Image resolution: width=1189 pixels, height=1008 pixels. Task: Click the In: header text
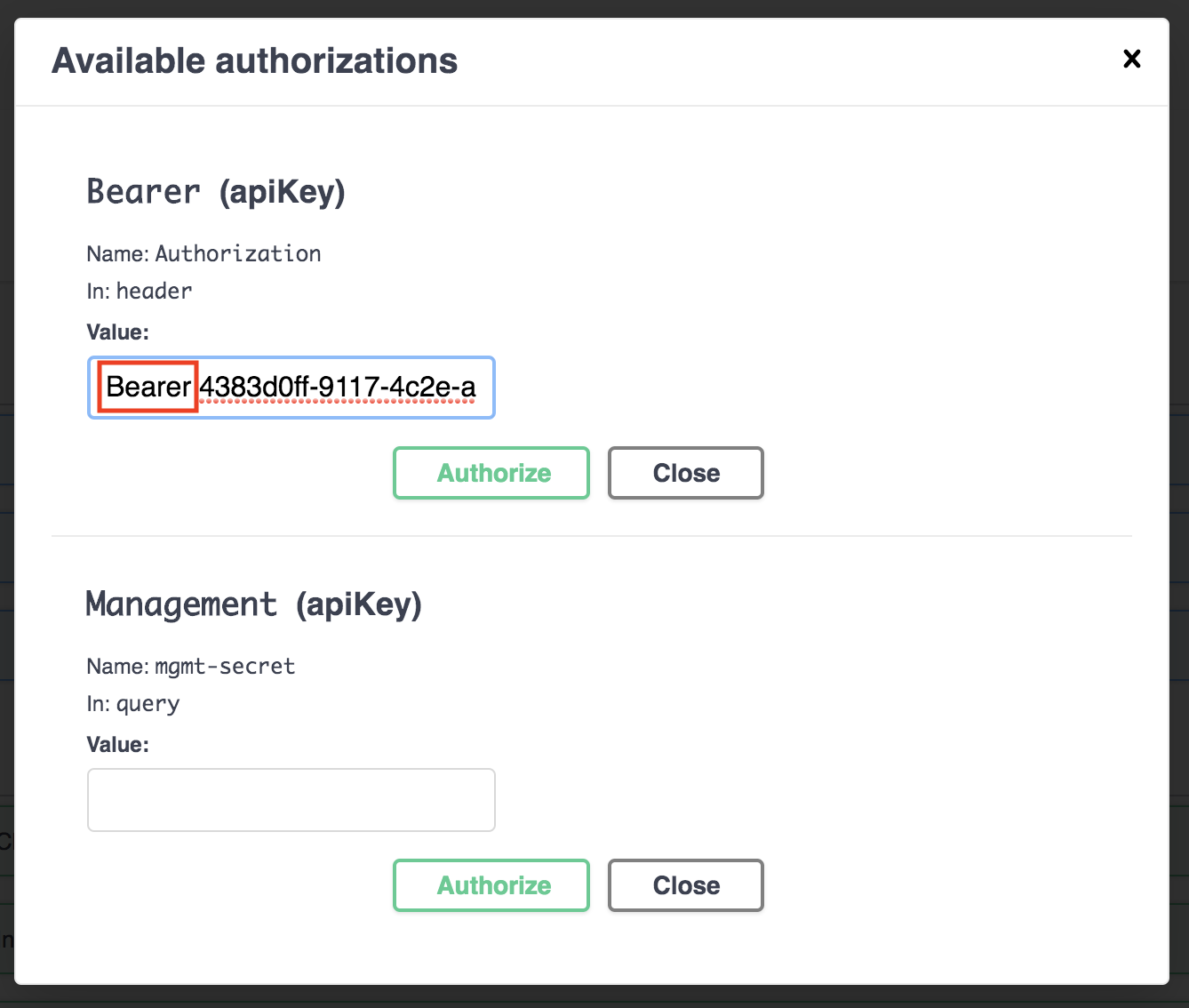pos(139,291)
